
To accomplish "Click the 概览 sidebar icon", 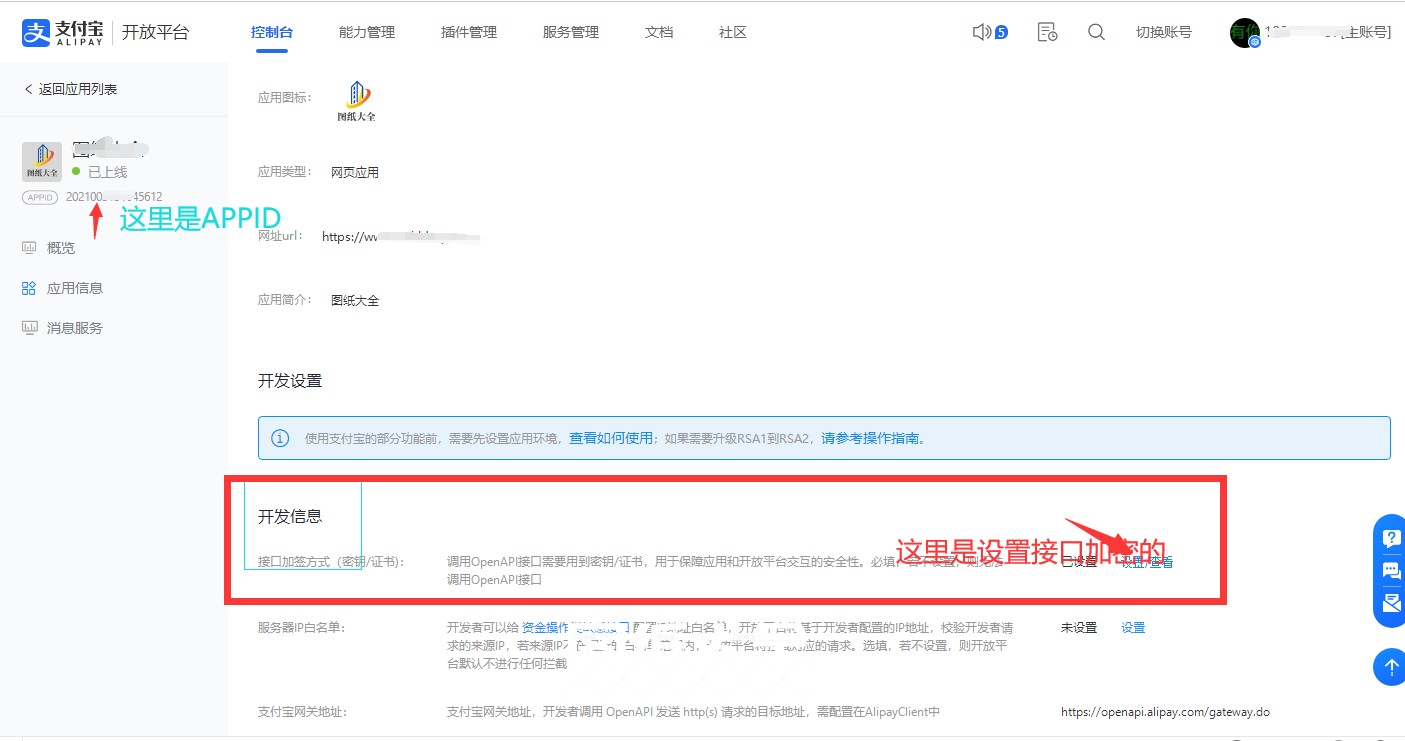I will tap(29, 248).
